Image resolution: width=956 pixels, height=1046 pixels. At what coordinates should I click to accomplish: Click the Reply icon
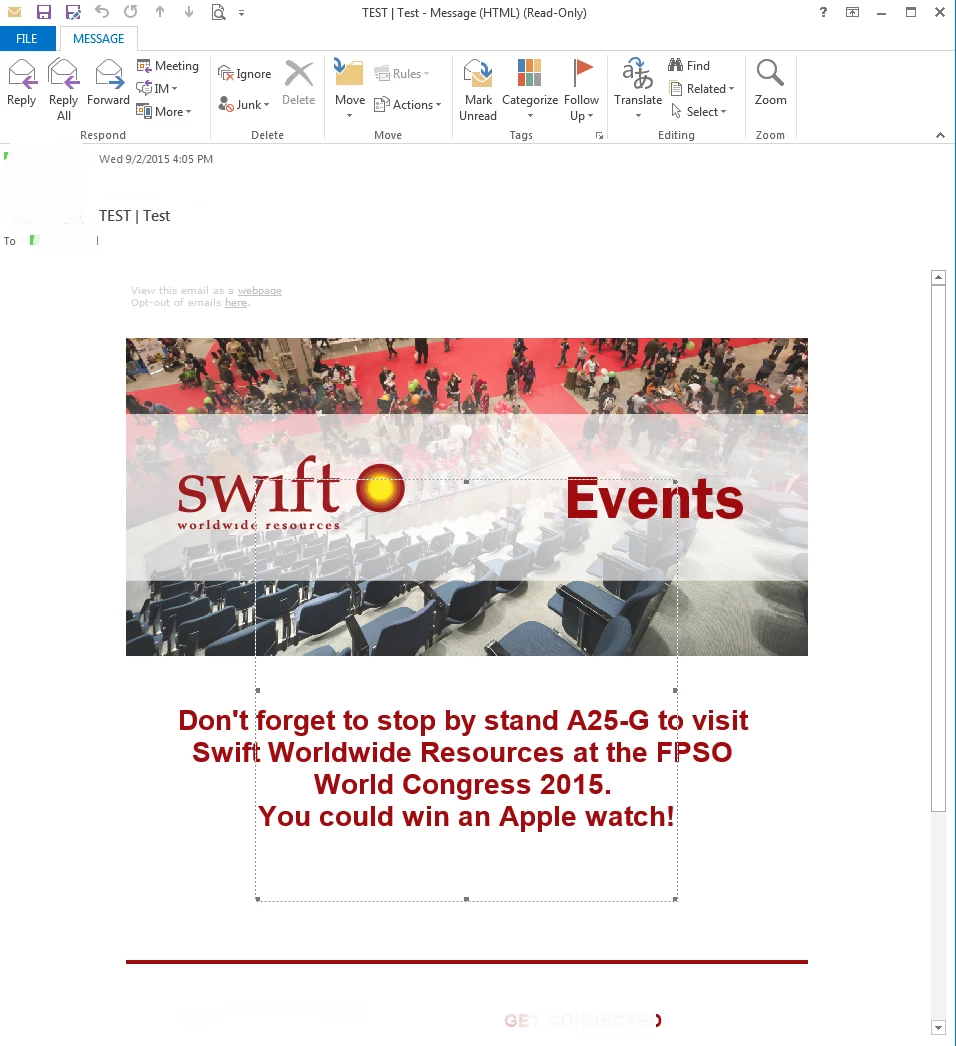coord(21,73)
